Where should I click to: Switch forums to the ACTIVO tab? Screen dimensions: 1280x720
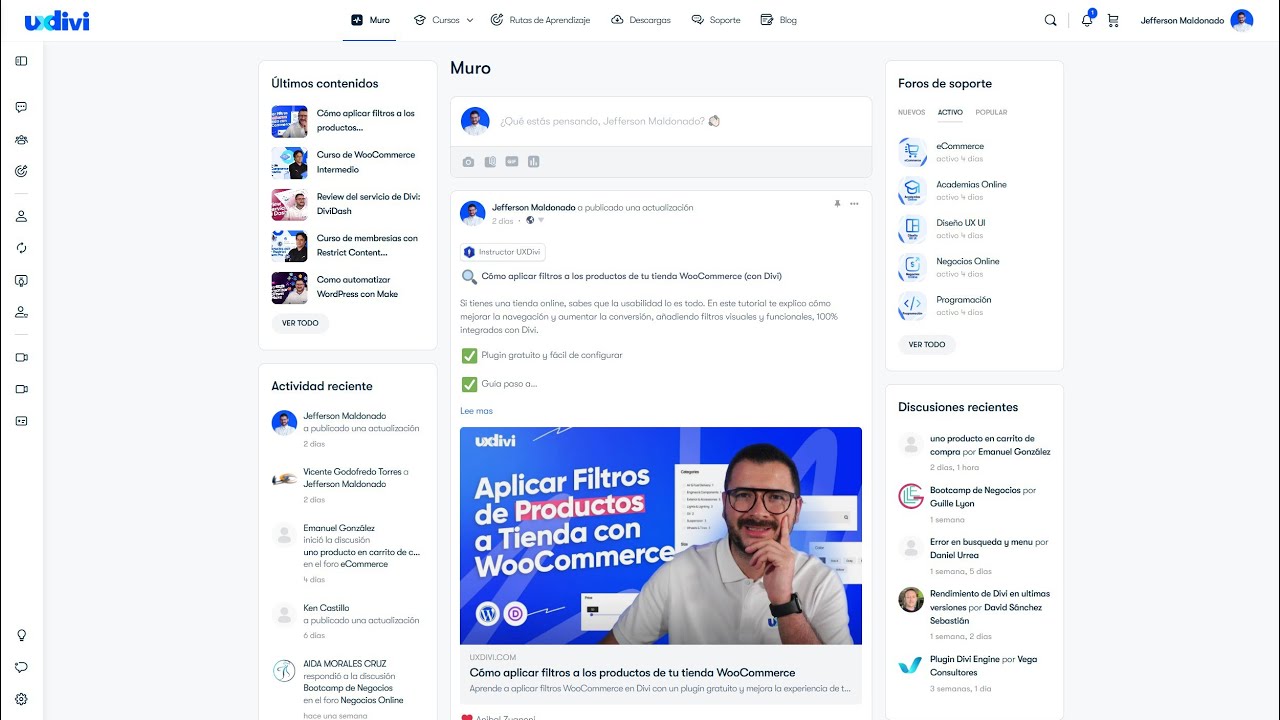950,113
